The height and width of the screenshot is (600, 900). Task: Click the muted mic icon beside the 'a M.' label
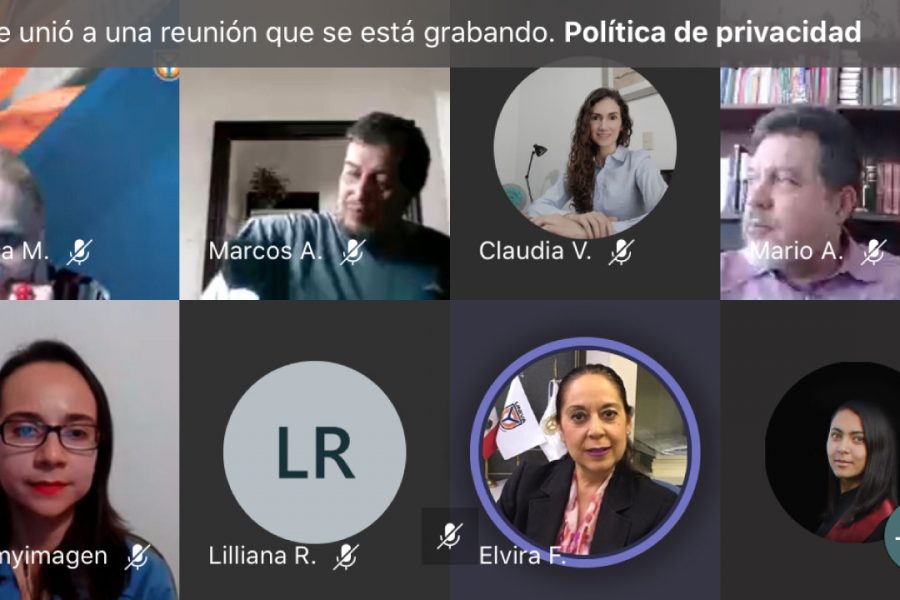pos(79,251)
